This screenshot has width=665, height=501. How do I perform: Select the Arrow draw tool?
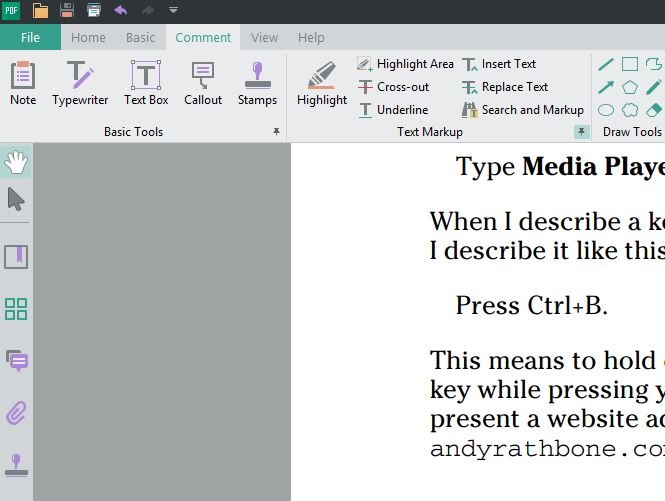606,87
